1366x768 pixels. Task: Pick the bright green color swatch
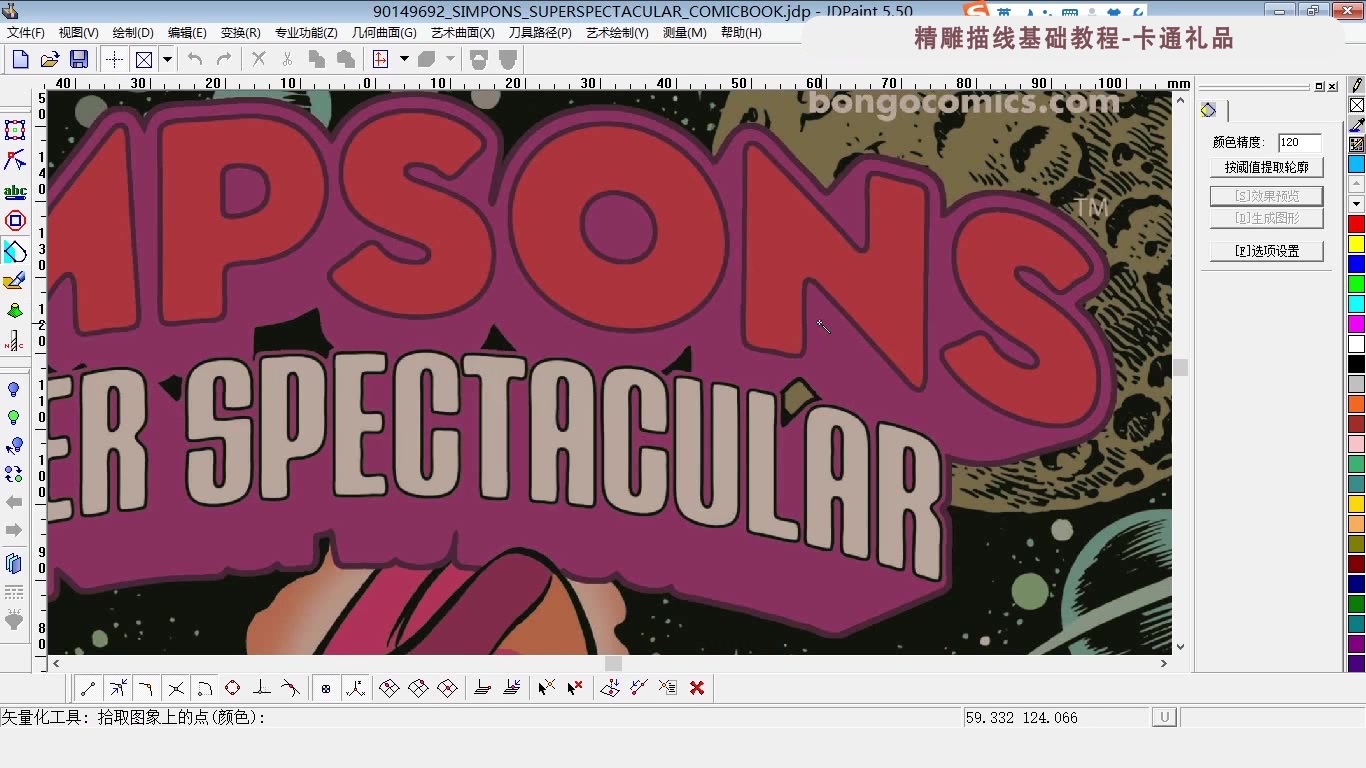1356,283
